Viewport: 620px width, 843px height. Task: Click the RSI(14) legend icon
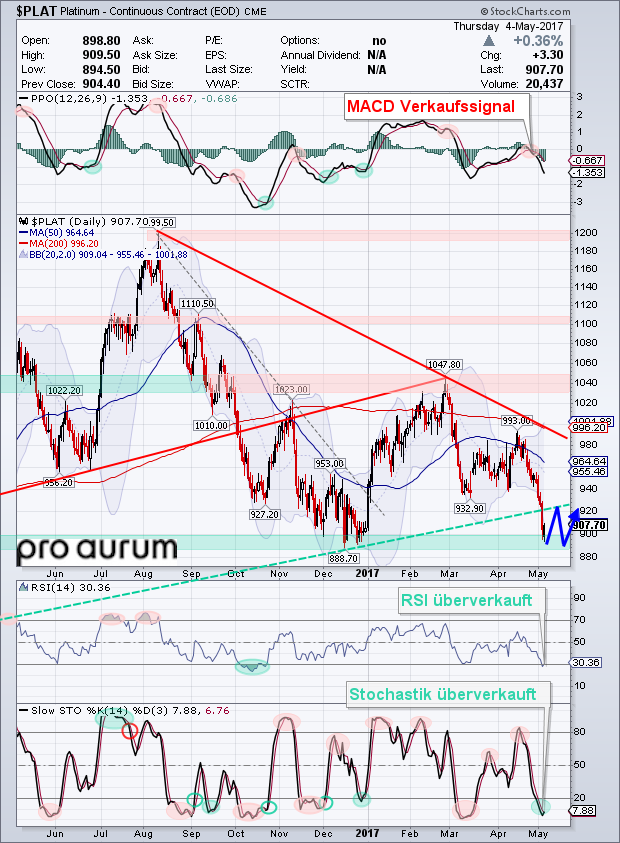24,588
